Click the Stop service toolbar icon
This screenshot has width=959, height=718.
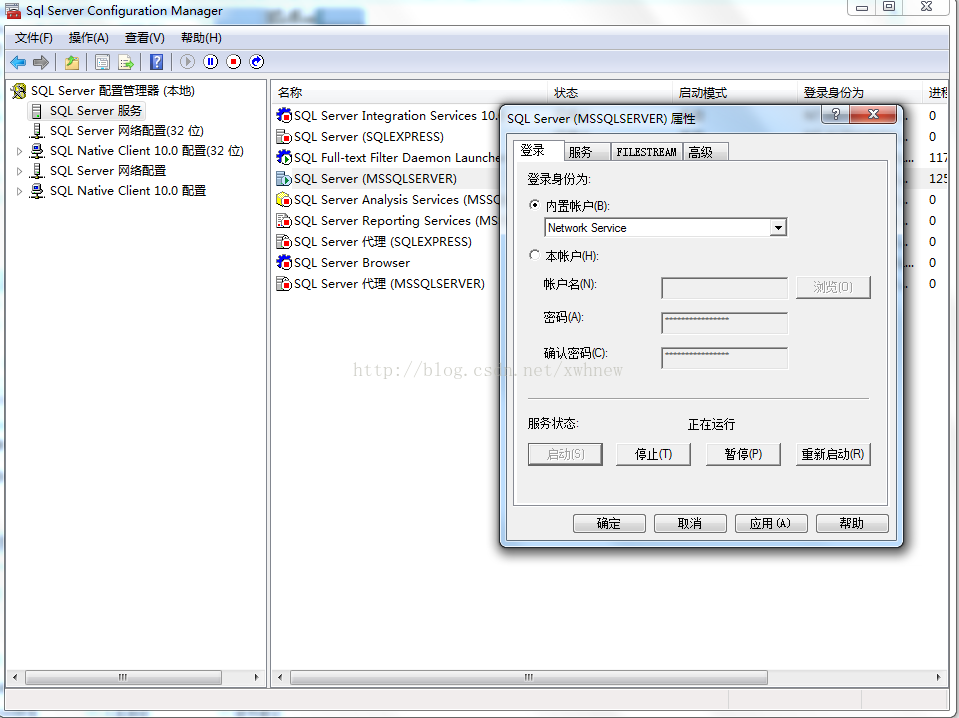point(234,62)
